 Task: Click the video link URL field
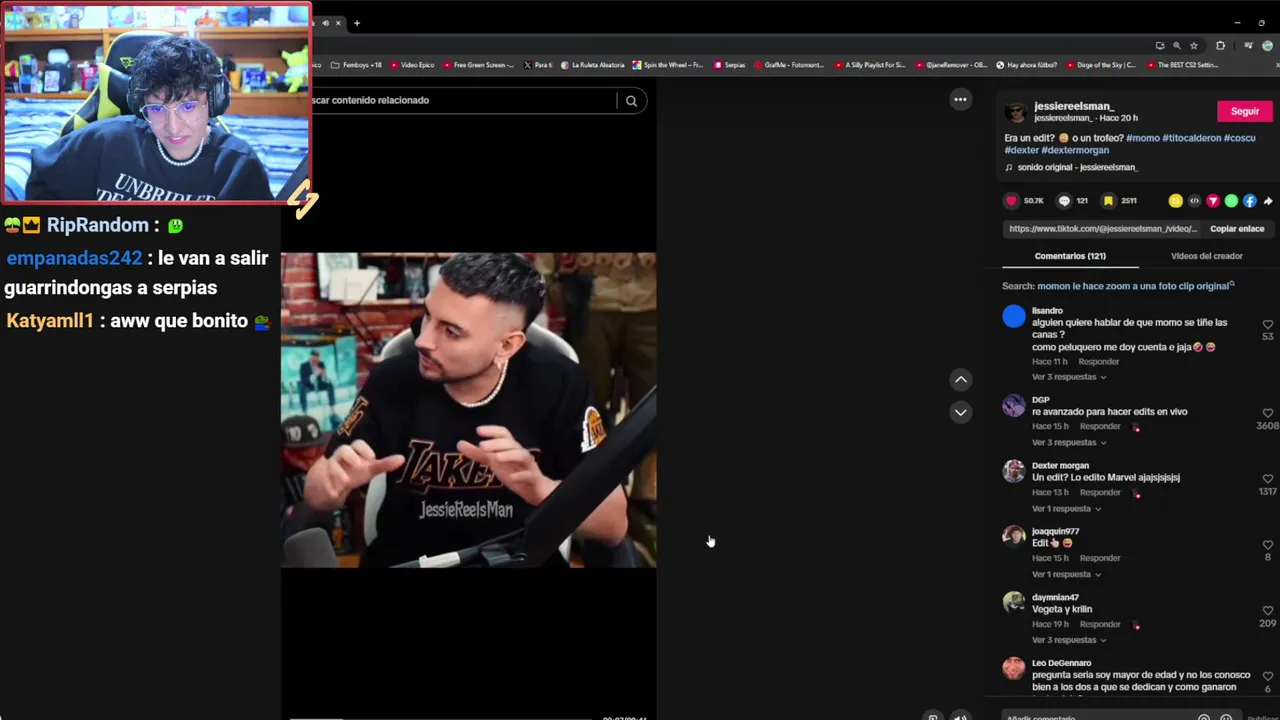pyautogui.click(x=1102, y=229)
